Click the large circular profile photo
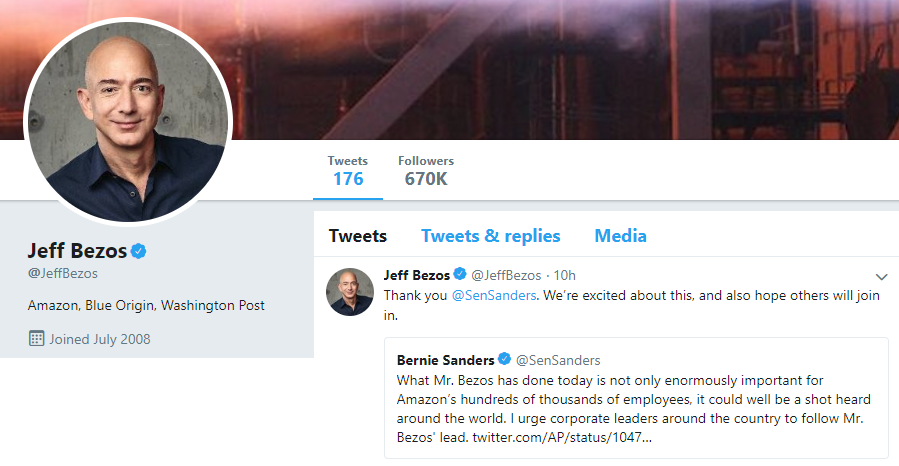 (128, 122)
